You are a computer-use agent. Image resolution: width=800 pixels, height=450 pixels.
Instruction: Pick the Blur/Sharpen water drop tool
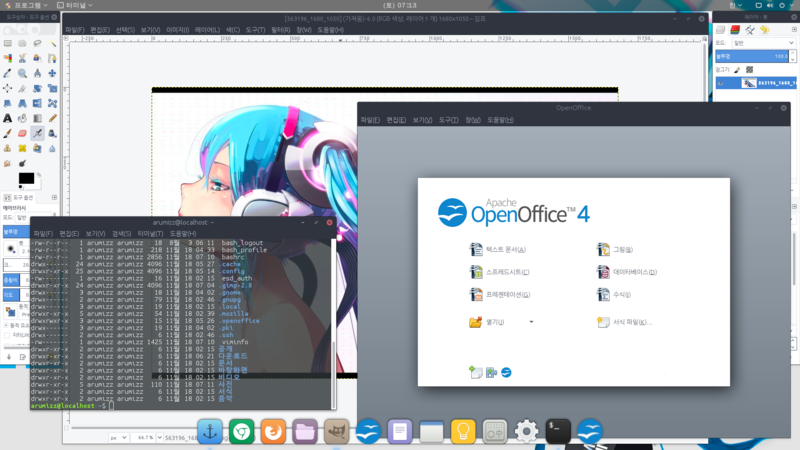pos(52,148)
